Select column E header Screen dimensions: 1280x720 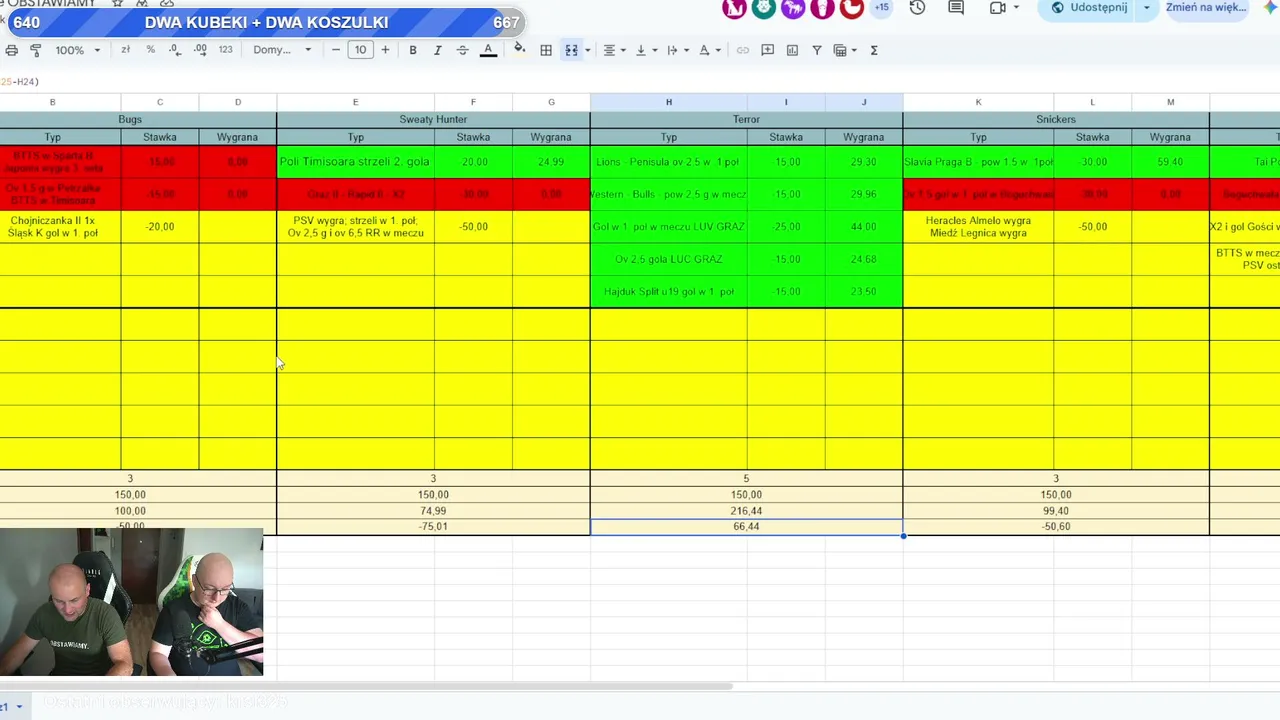click(x=355, y=102)
